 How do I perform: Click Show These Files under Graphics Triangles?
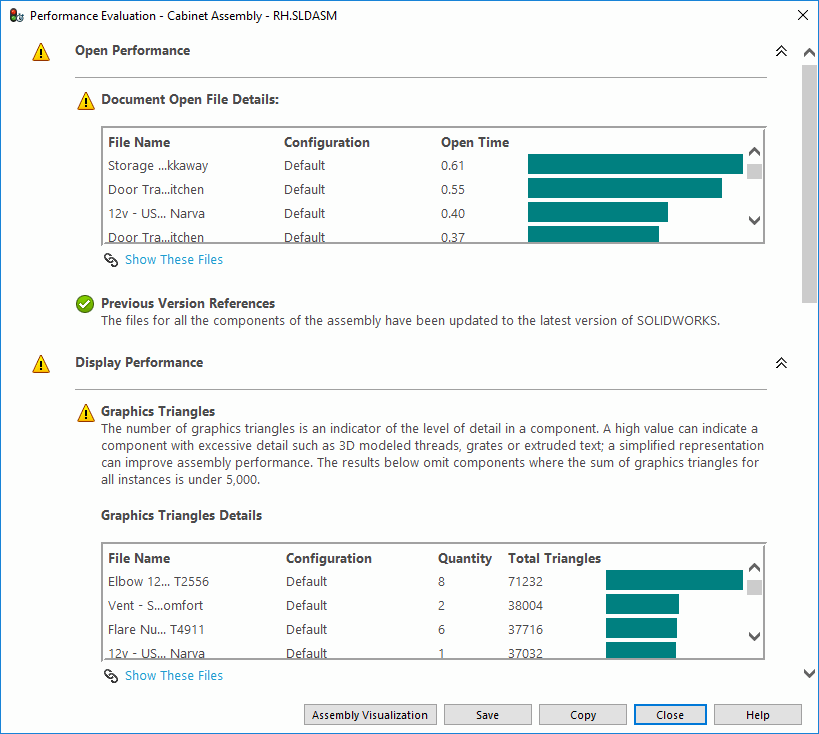click(x=174, y=676)
